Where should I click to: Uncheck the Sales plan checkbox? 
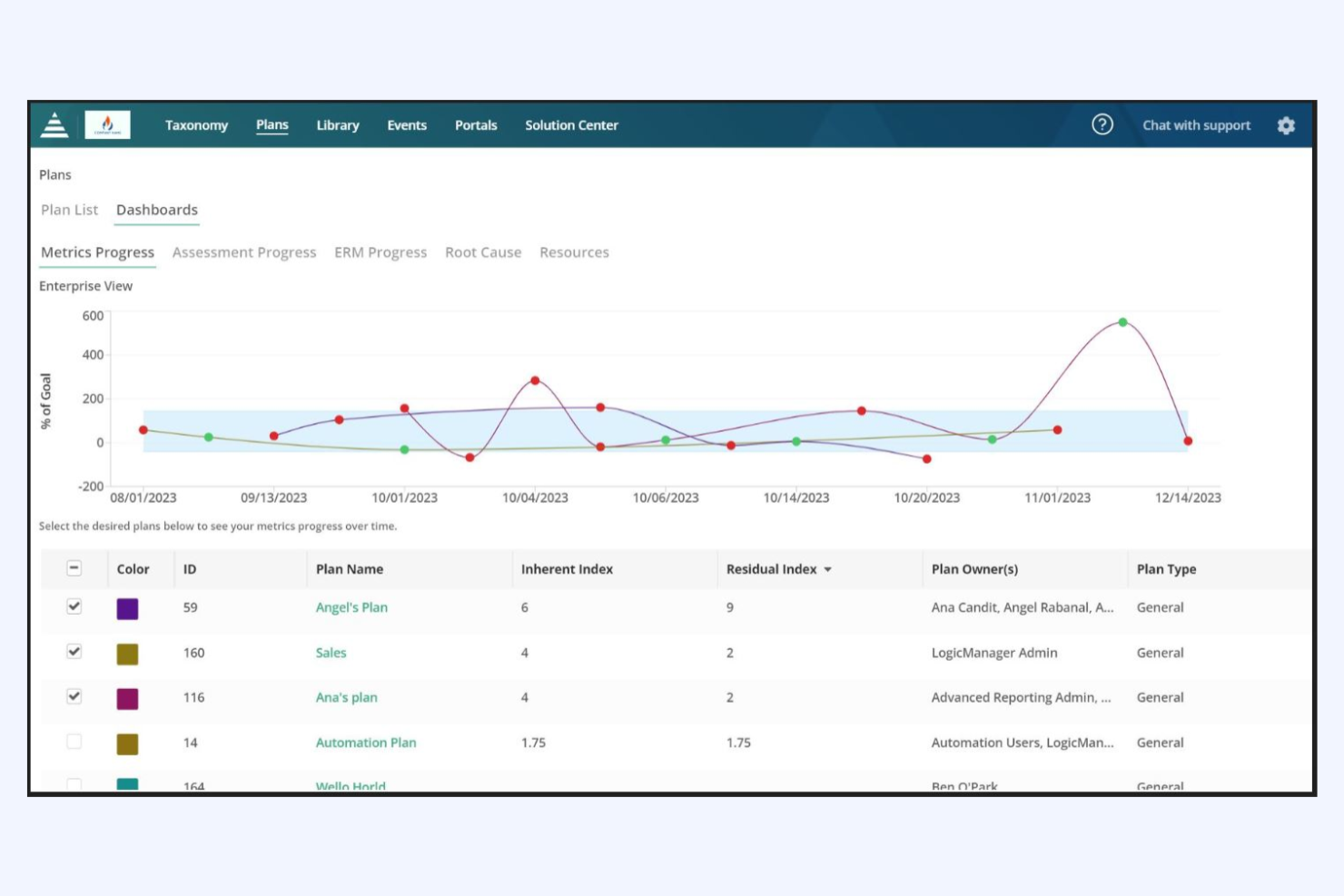point(74,651)
